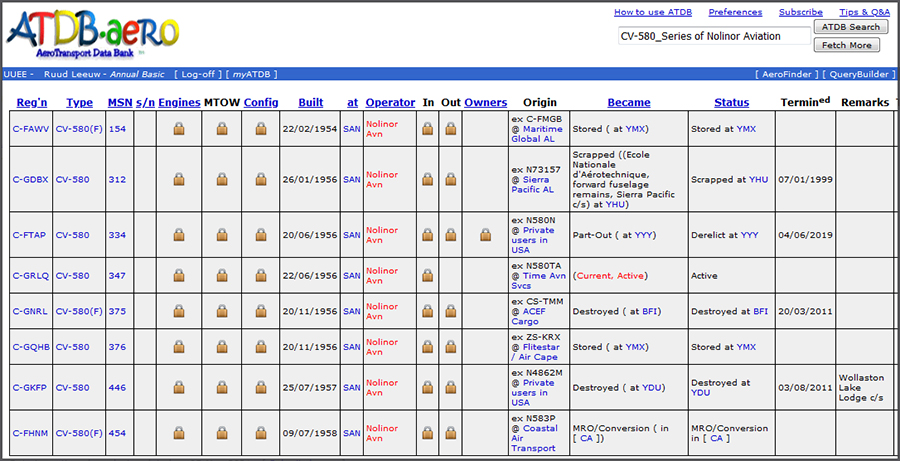Click the MTOW lock icon for C-GRLQ
The width and height of the screenshot is (900, 461).
(x=222, y=275)
